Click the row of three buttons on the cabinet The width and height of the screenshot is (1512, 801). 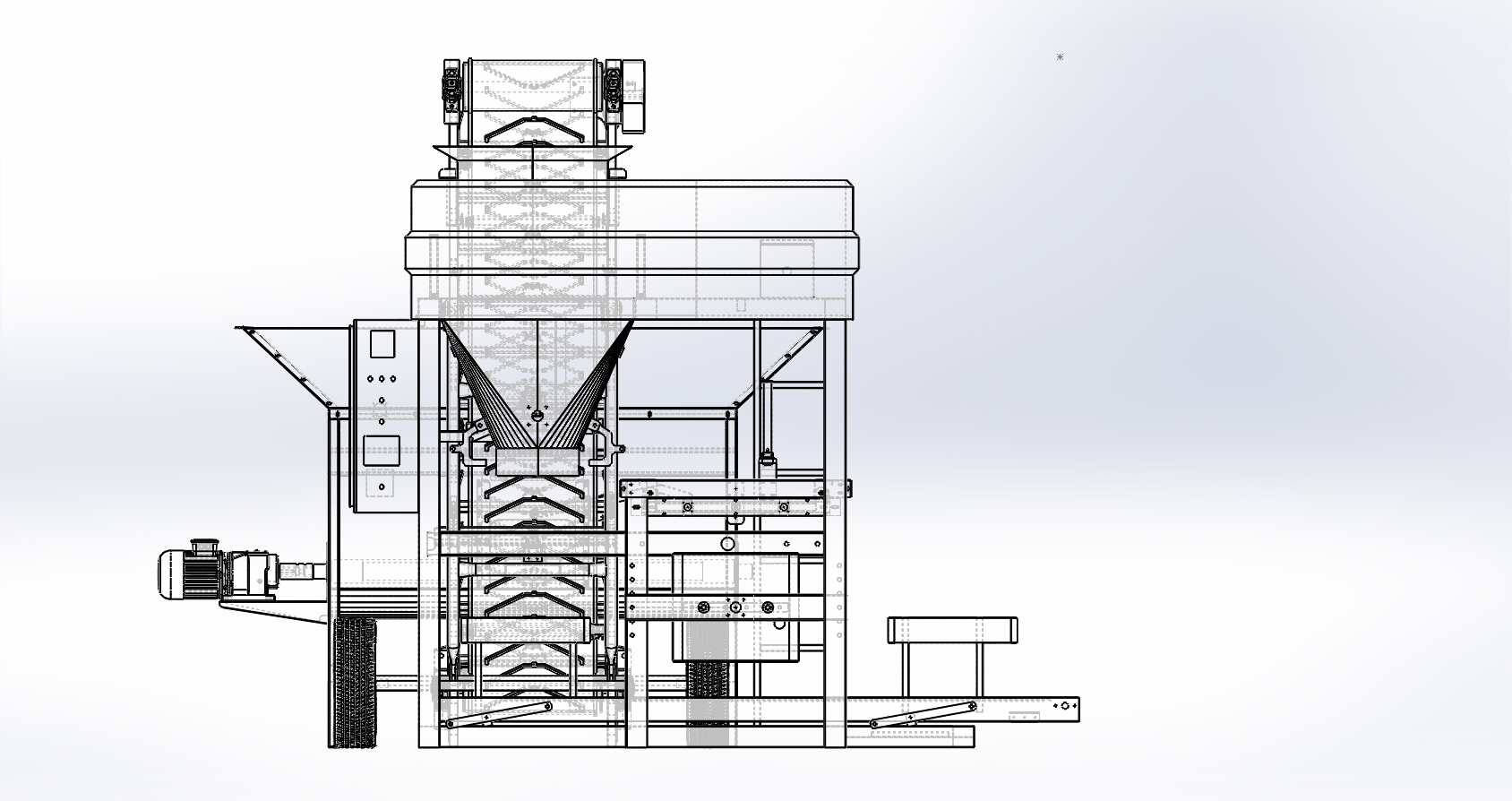point(382,379)
